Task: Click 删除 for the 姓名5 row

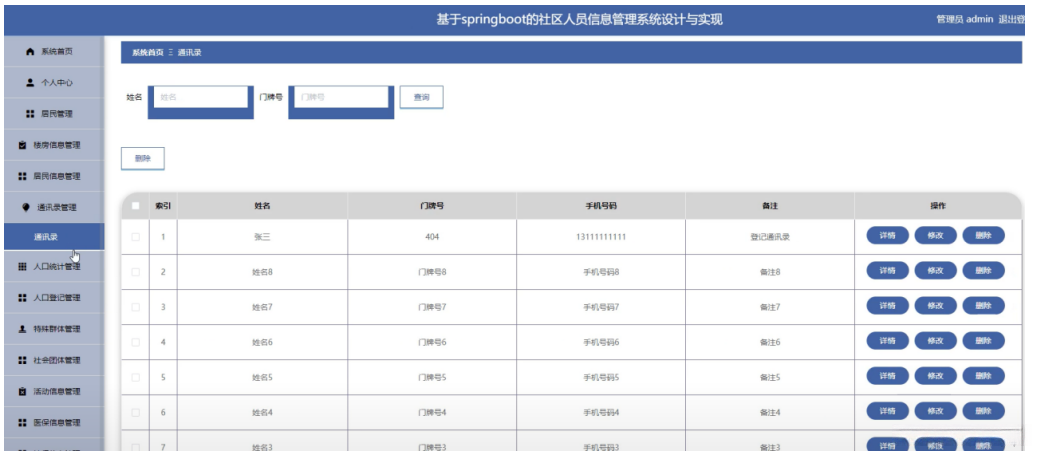Action: (983, 376)
